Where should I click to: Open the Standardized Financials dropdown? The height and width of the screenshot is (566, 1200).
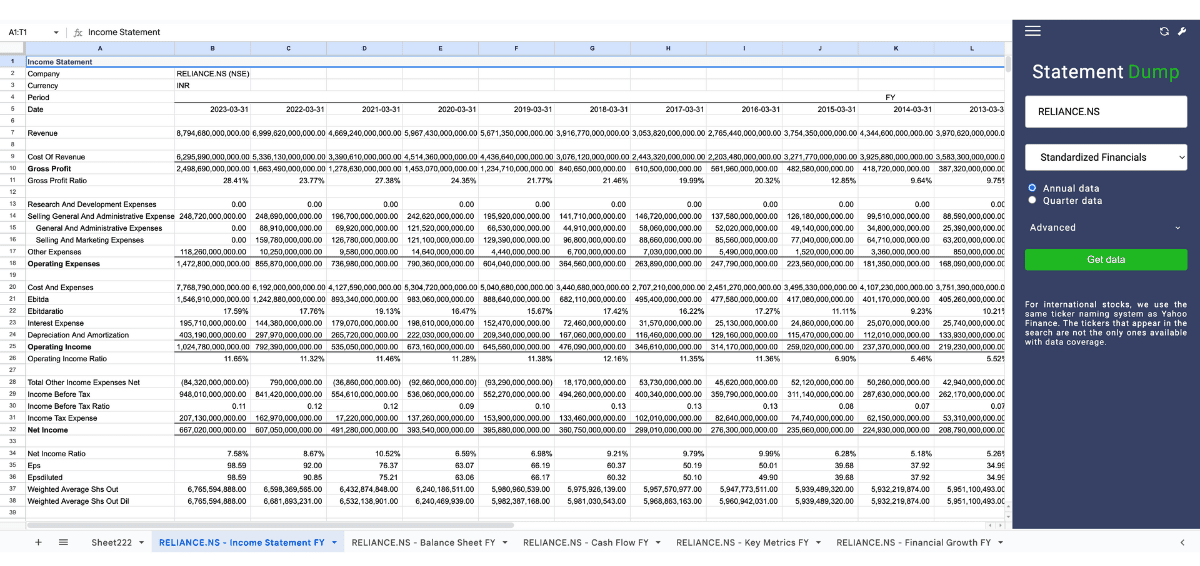pyautogui.click(x=1105, y=157)
